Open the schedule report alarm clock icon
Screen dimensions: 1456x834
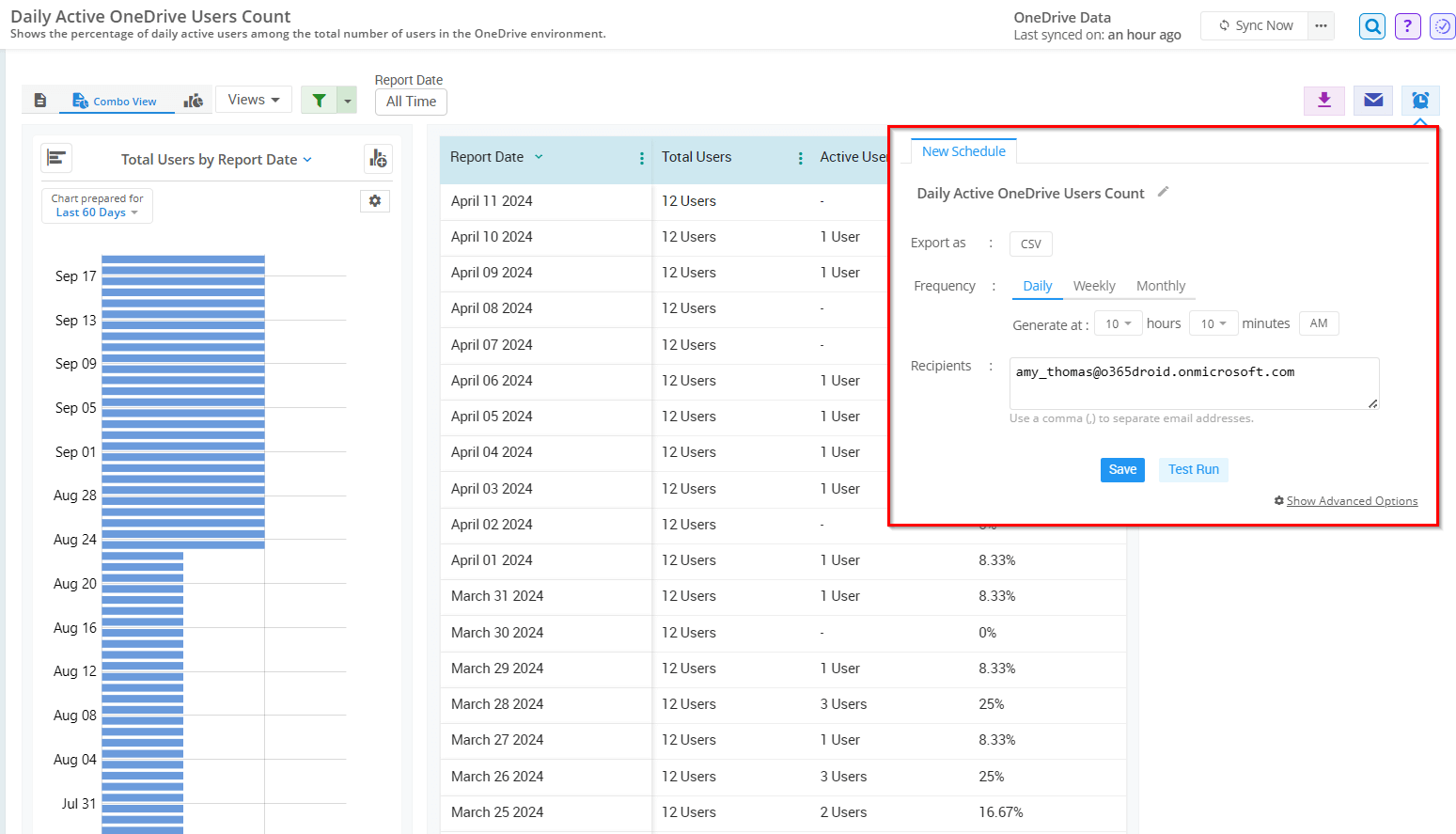point(1420,100)
